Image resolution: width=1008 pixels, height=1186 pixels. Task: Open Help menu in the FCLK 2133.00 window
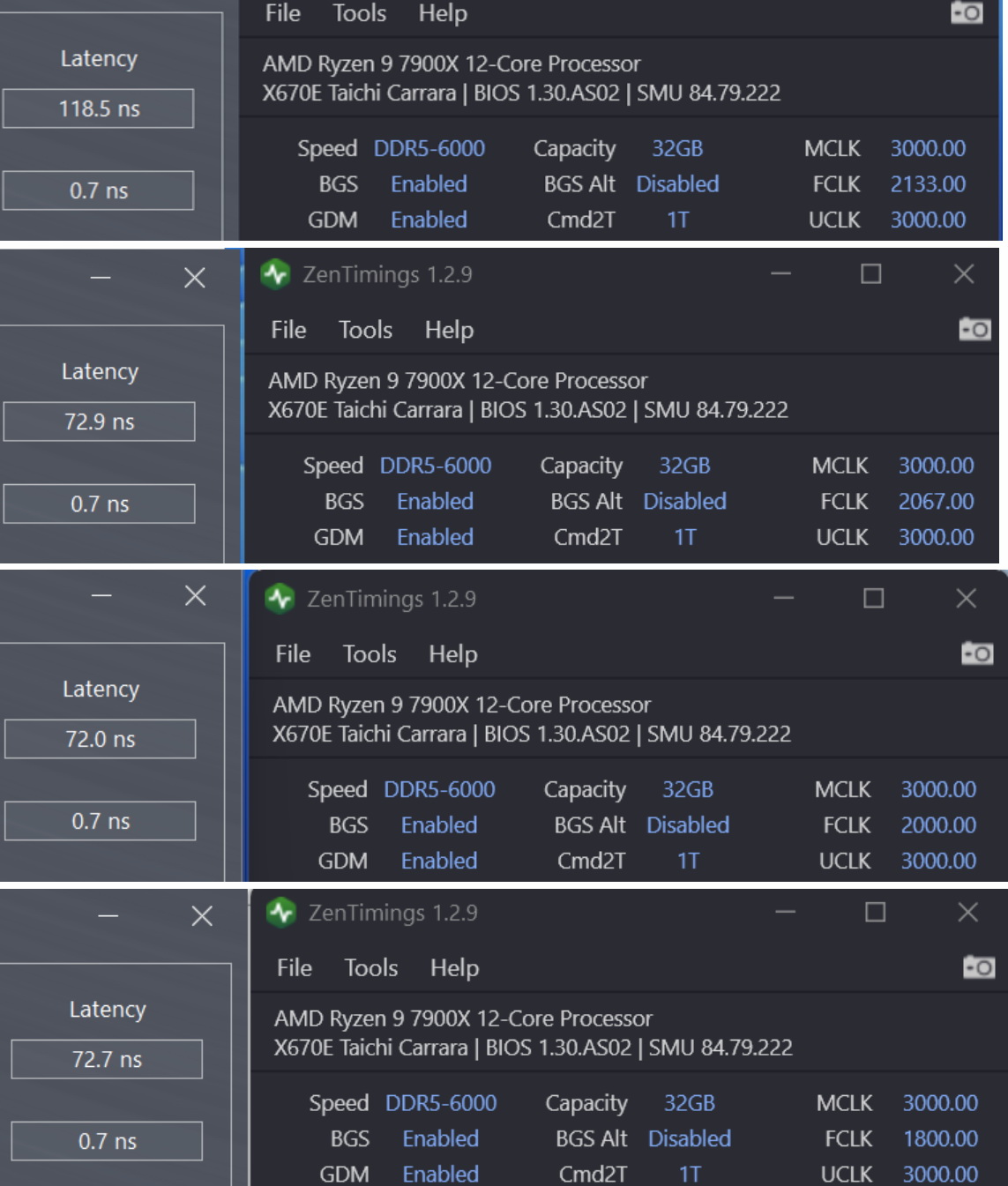pos(443,13)
